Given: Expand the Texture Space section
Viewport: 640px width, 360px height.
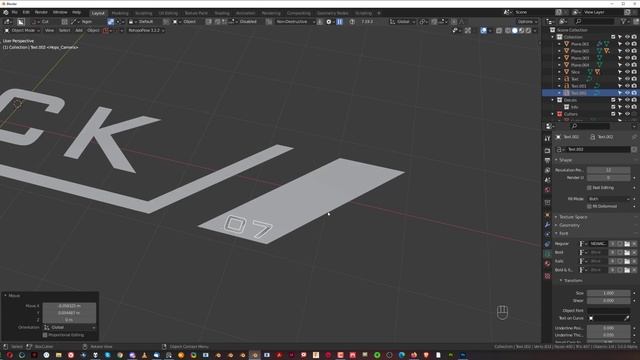Looking at the screenshot, I should pyautogui.click(x=573, y=217).
